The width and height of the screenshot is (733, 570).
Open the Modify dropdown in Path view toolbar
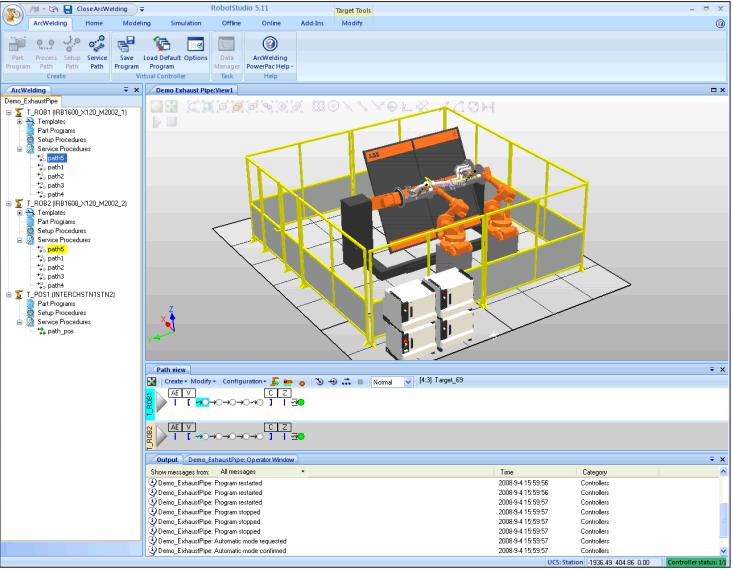pyautogui.click(x=203, y=382)
